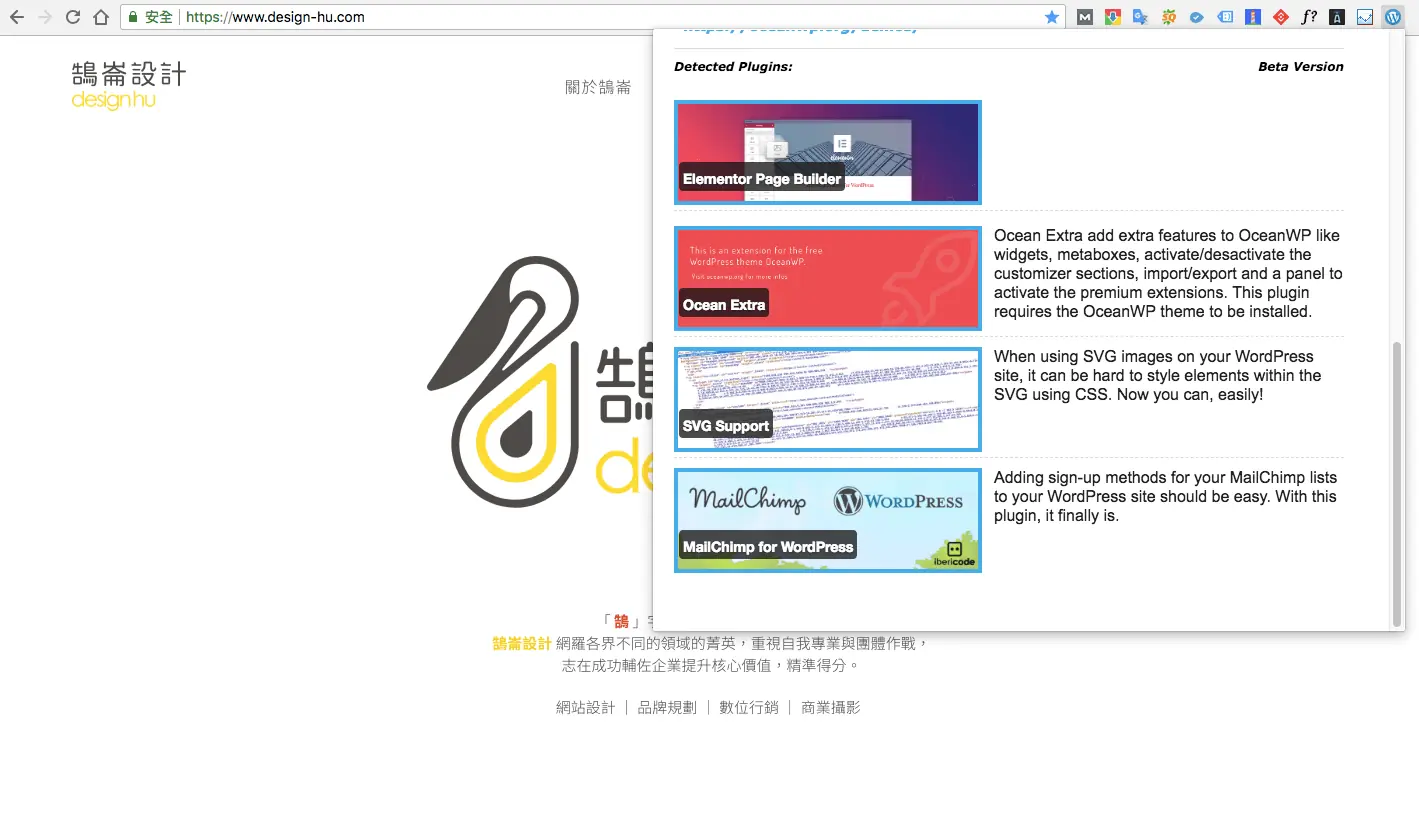Screen dimensions: 1419x820
Task: Open the 網站設計 link
Action: 585,708
